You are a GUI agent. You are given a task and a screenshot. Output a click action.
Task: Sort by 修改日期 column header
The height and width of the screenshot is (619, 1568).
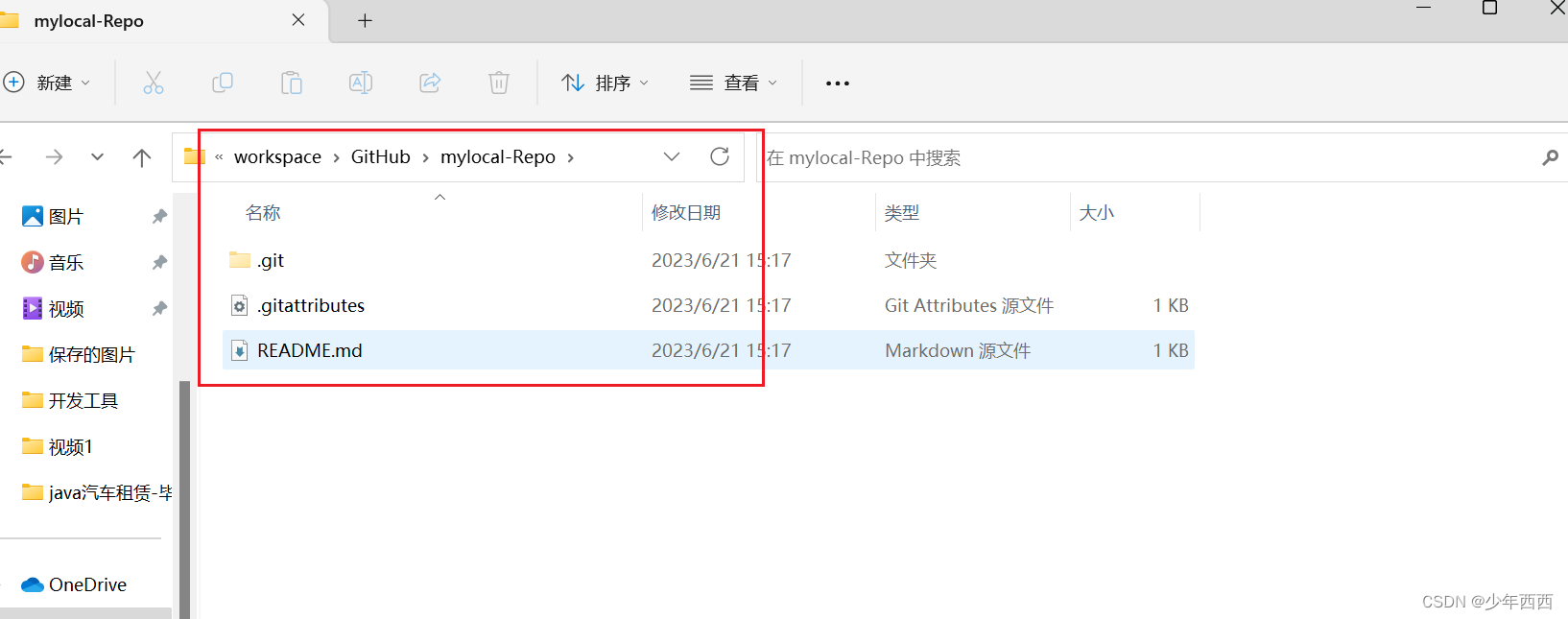click(x=686, y=212)
